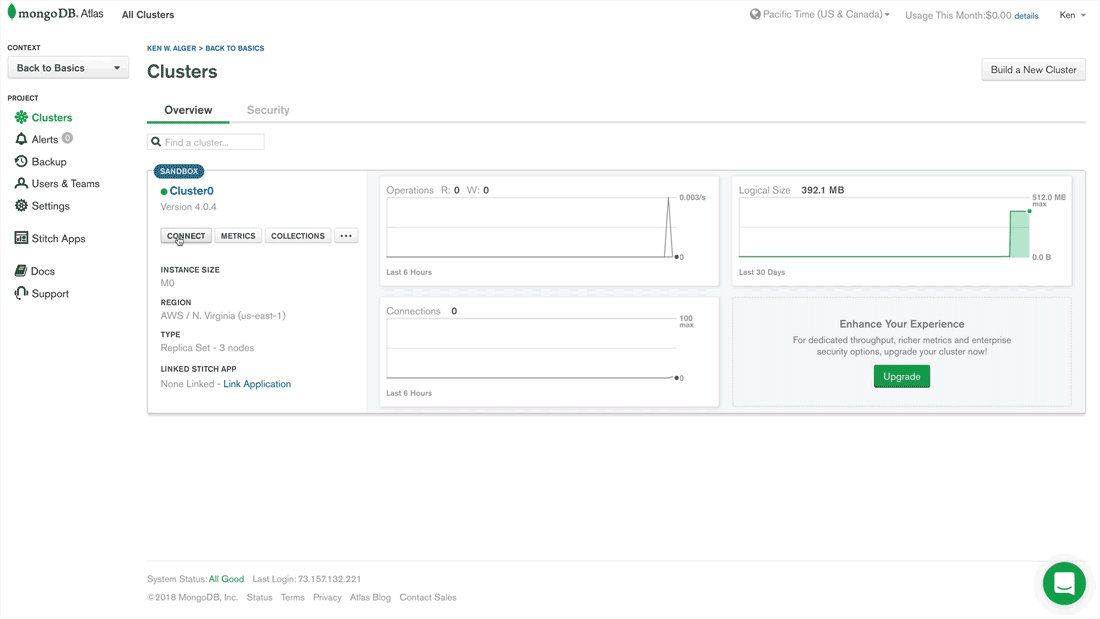
Task: Open the Back to Basics context dropdown
Action: pyautogui.click(x=68, y=68)
